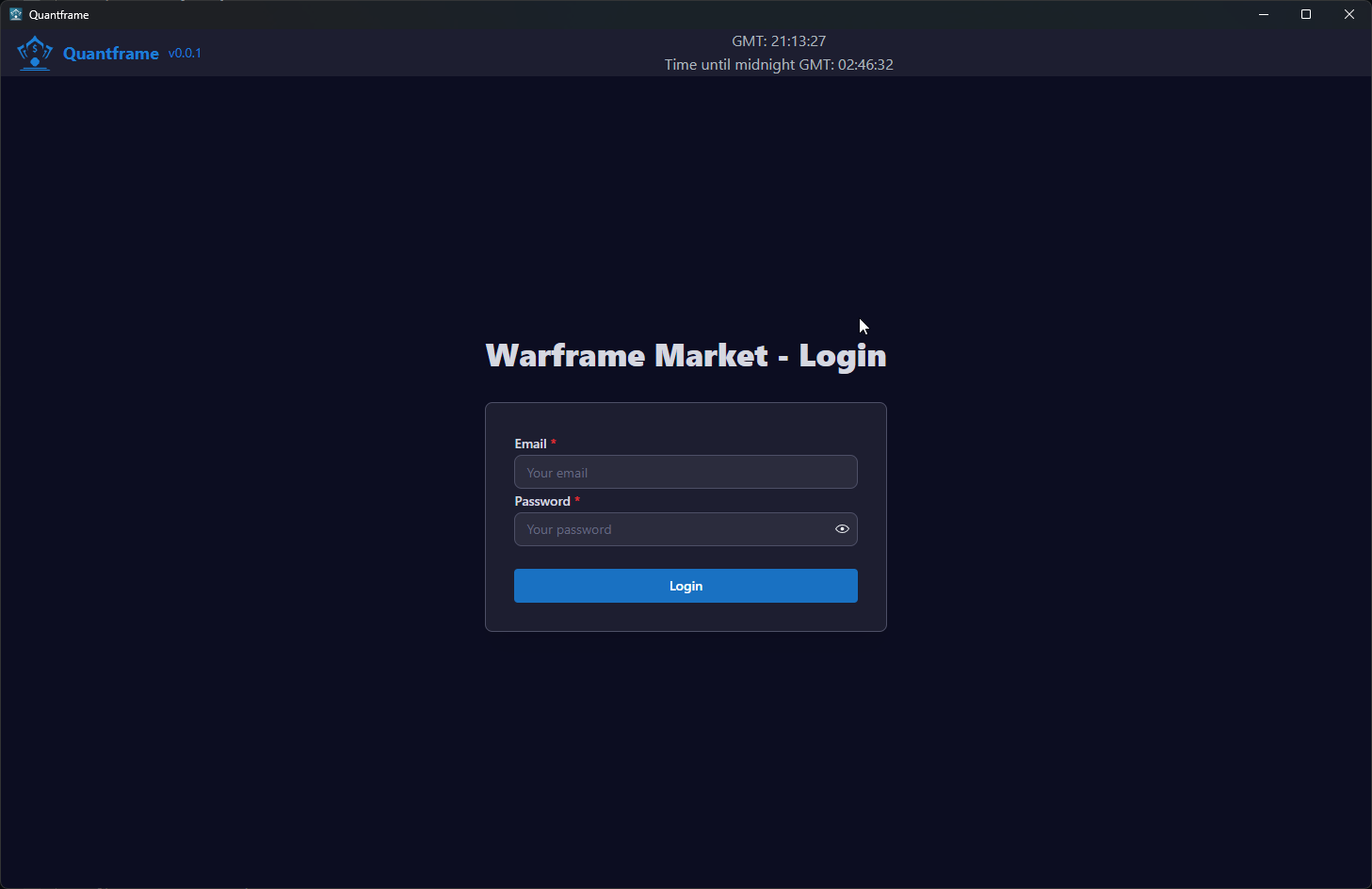Maximize the Quantframe window
Viewport: 1372px width, 889px height.
tap(1306, 14)
